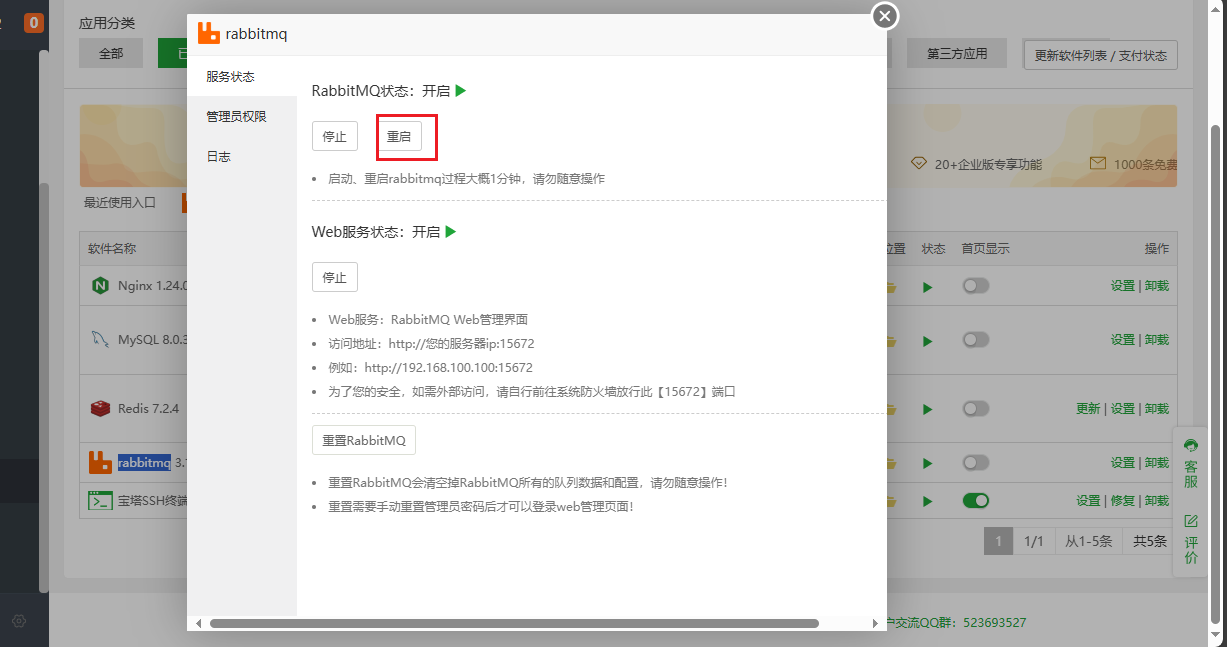This screenshot has height=647, width=1227.
Task: Restart RabbitMQ with the 重启 button
Action: coord(399,137)
